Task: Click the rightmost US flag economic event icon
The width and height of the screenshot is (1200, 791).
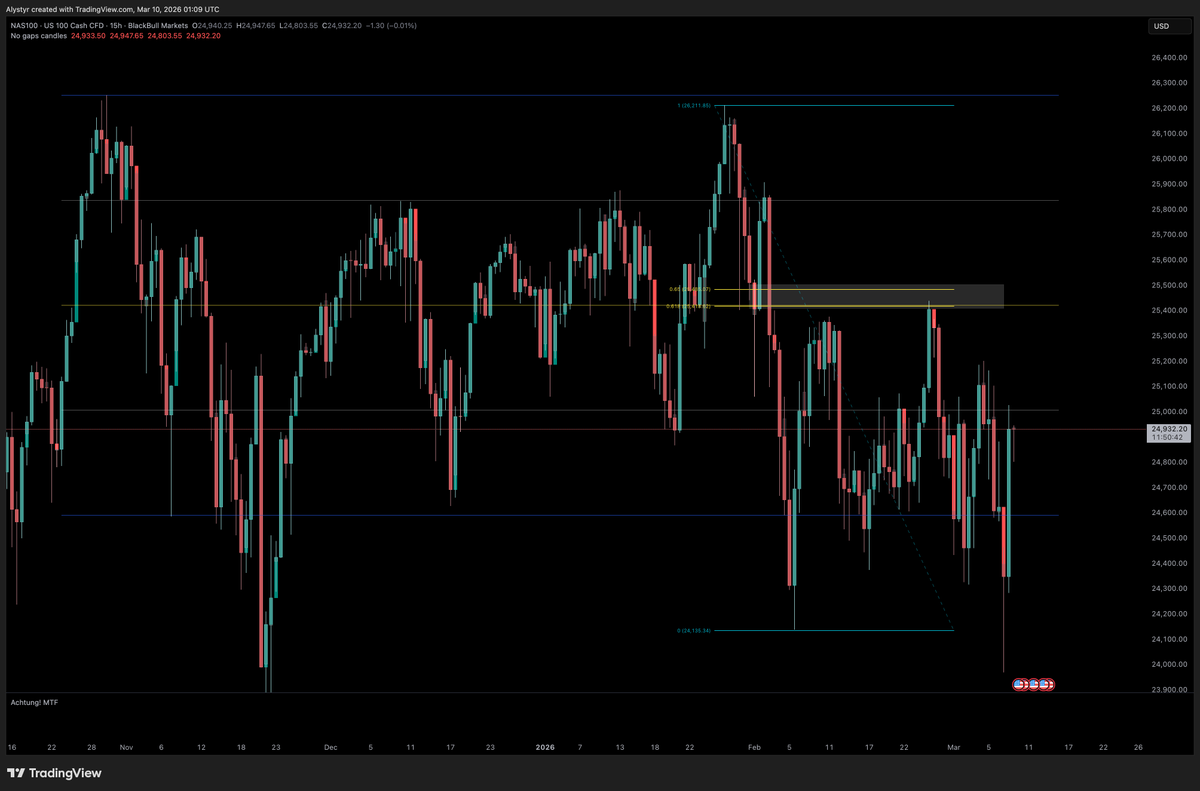Action: 1048,684
